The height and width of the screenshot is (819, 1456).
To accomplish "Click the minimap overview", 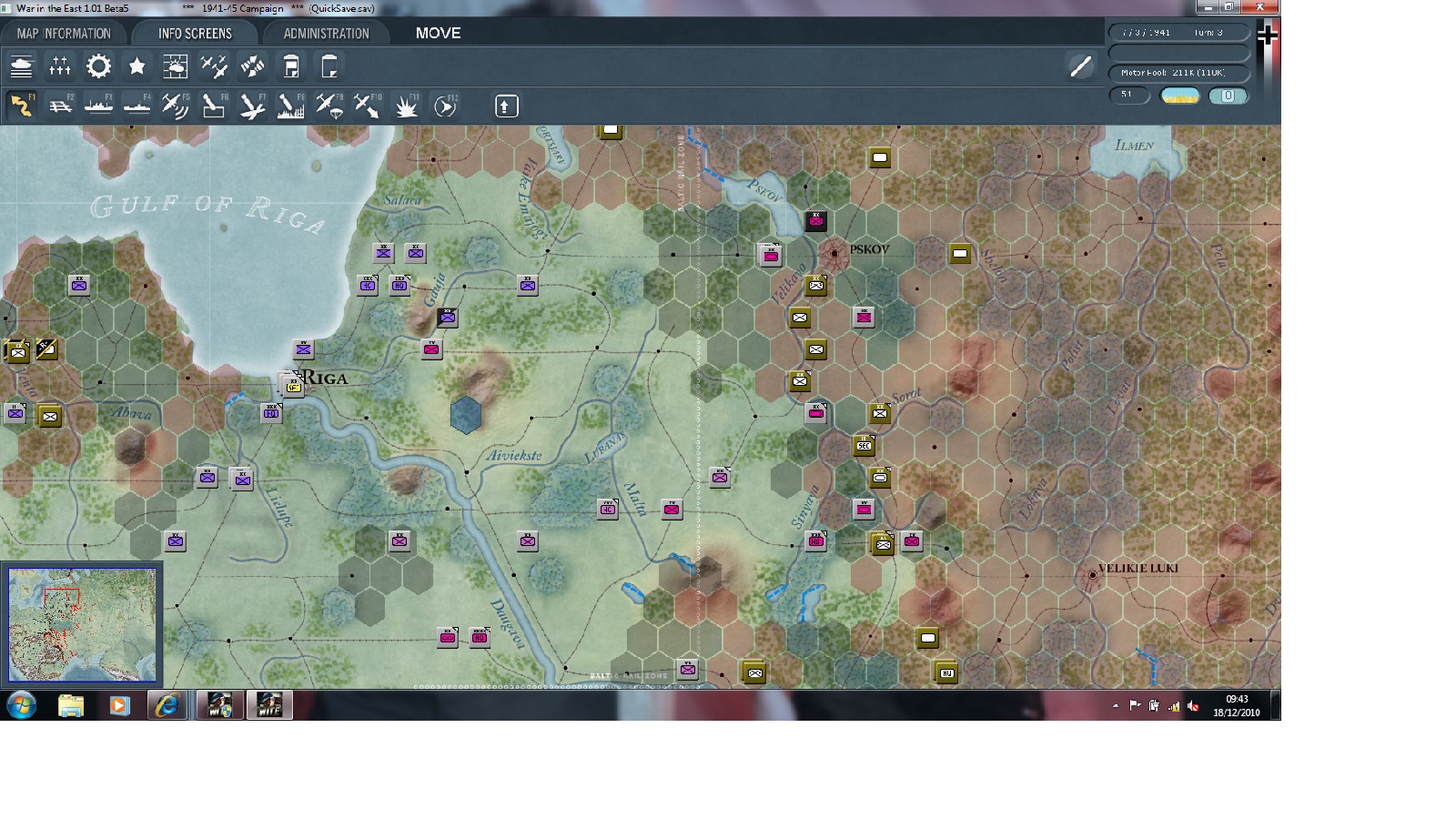I will 82,624.
